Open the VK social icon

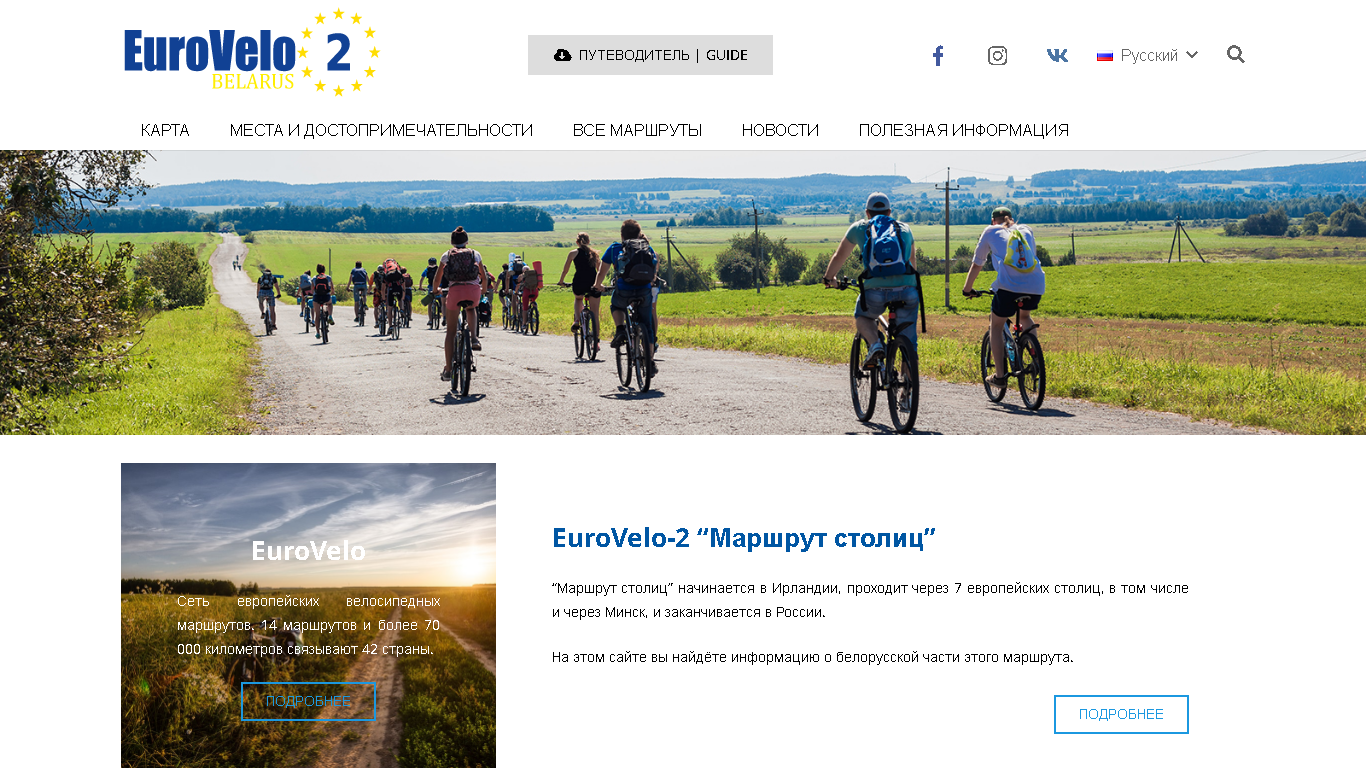[x=1057, y=56]
